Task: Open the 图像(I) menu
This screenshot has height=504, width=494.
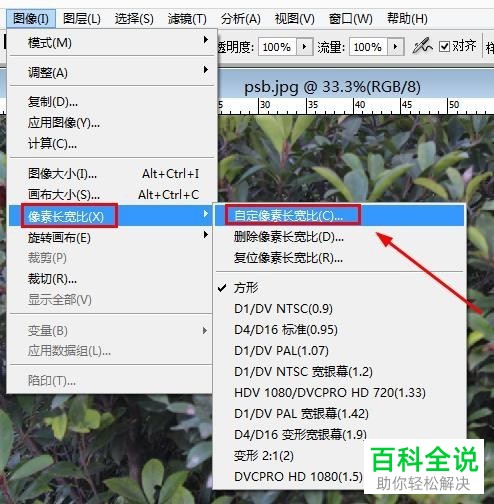Action: click(31, 19)
